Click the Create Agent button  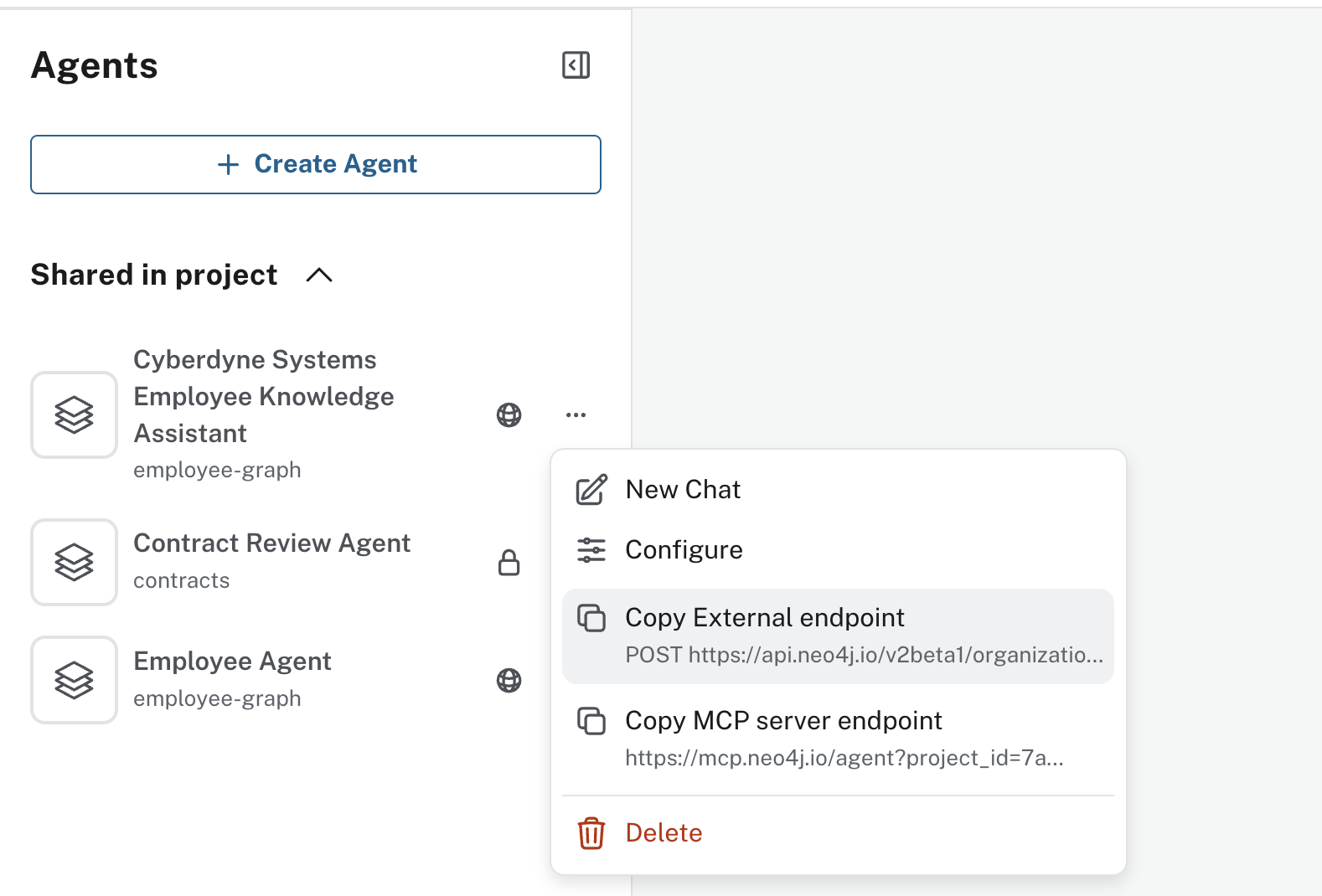point(316,164)
